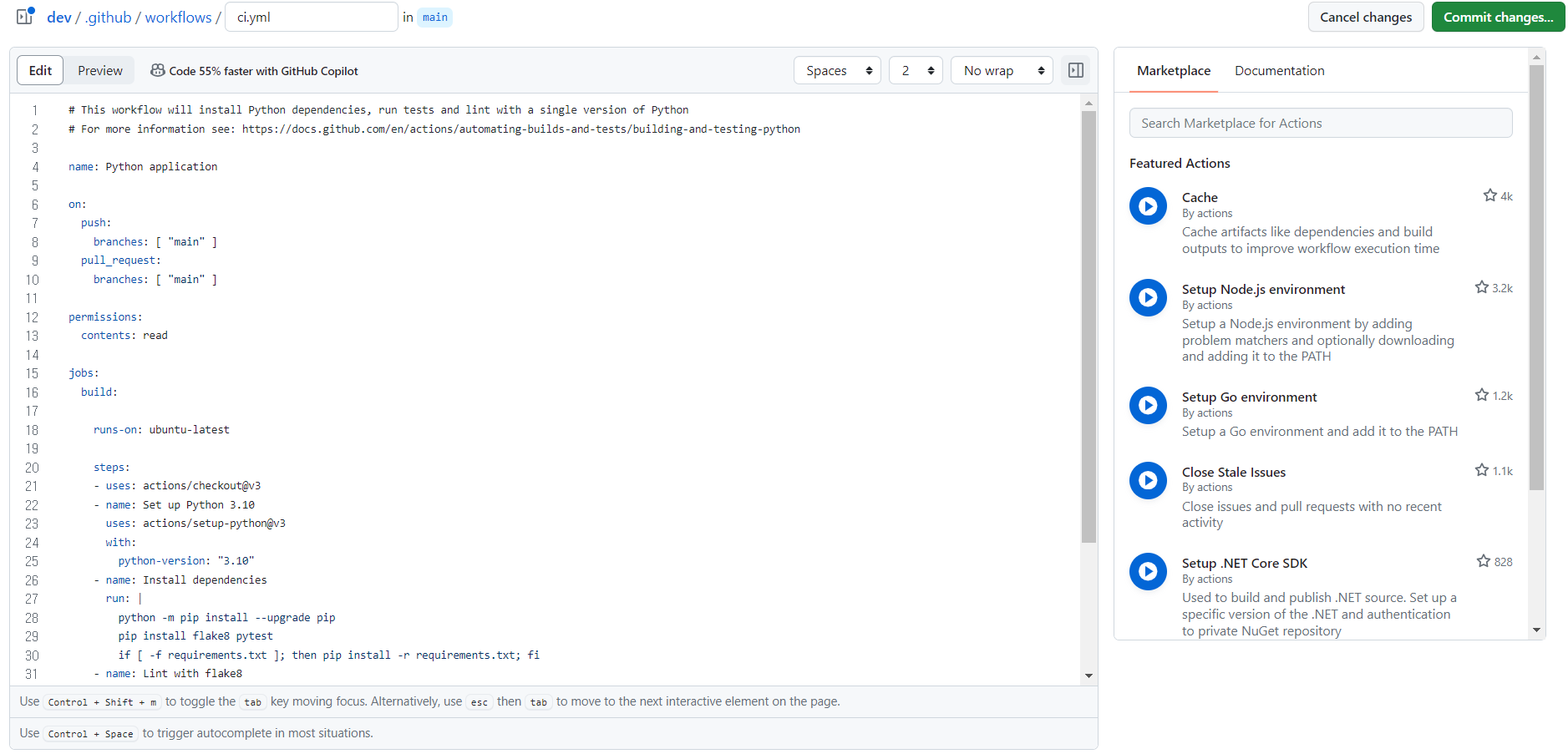Open the Close Stale Issues title

(x=1234, y=472)
